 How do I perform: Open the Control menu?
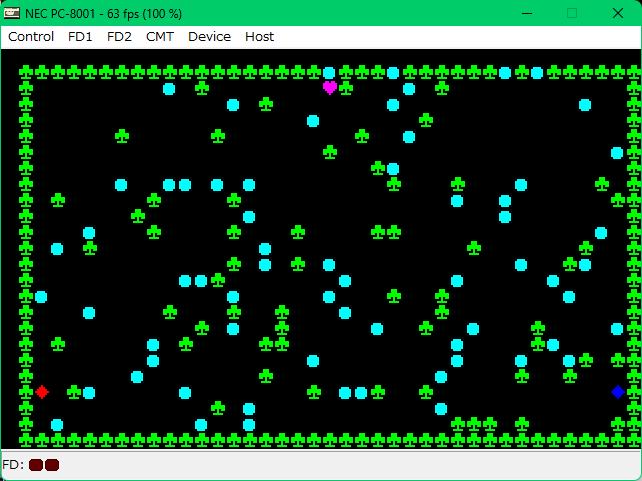coord(31,37)
